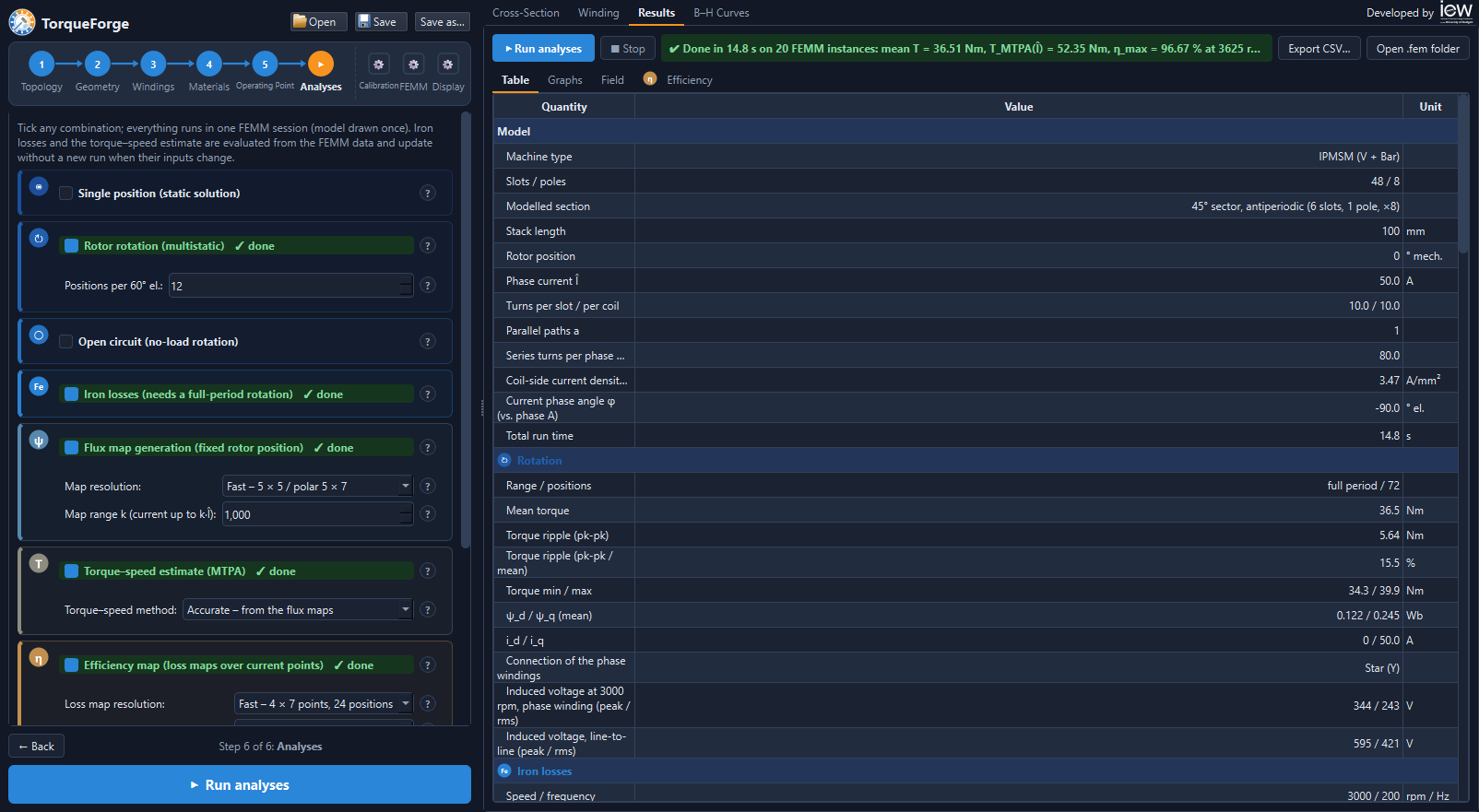Show help for Iron losses analysis
Image resolution: width=1479 pixels, height=812 pixels.
pyautogui.click(x=428, y=394)
